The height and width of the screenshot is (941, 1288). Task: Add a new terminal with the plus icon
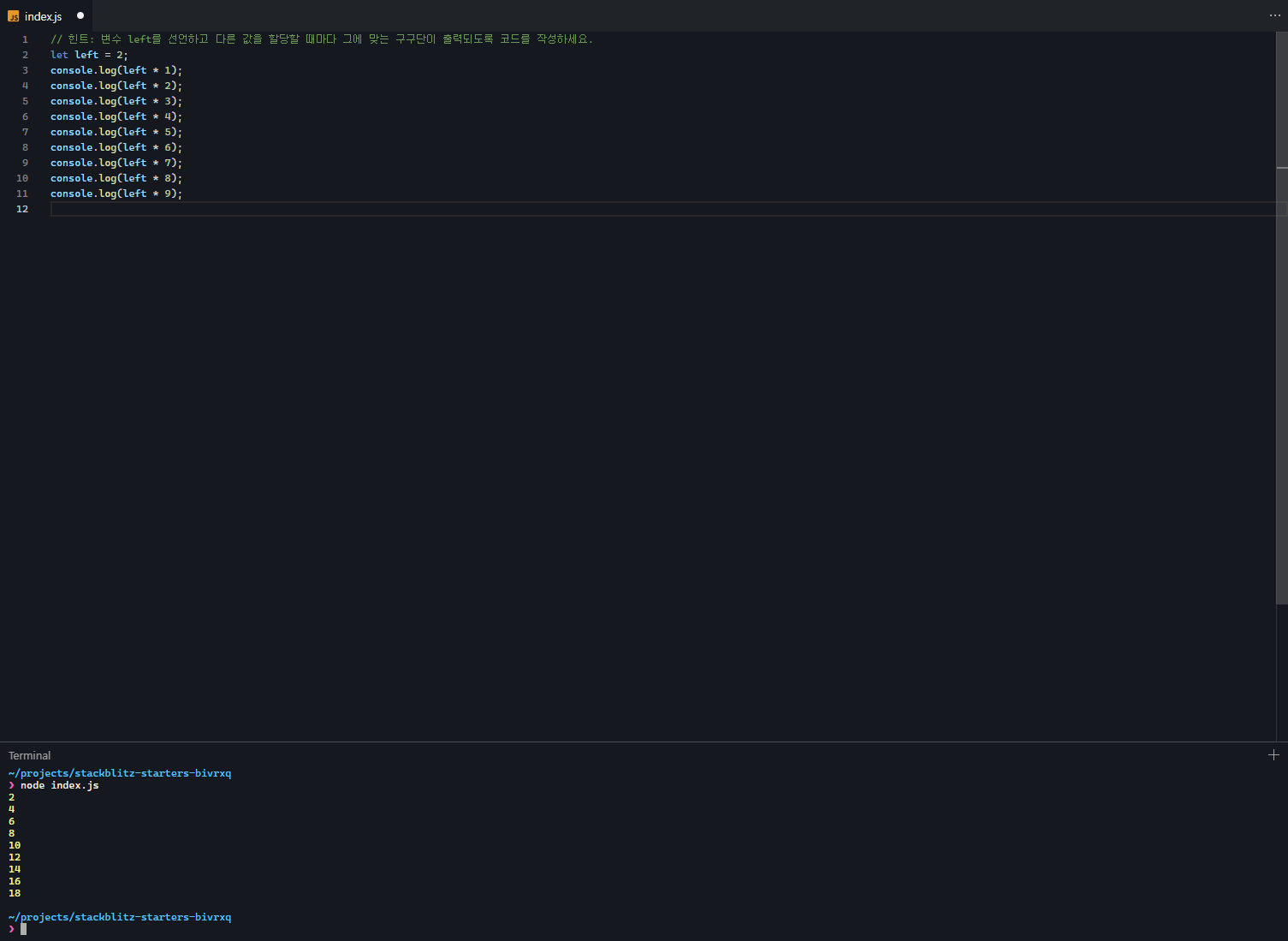tap(1273, 754)
